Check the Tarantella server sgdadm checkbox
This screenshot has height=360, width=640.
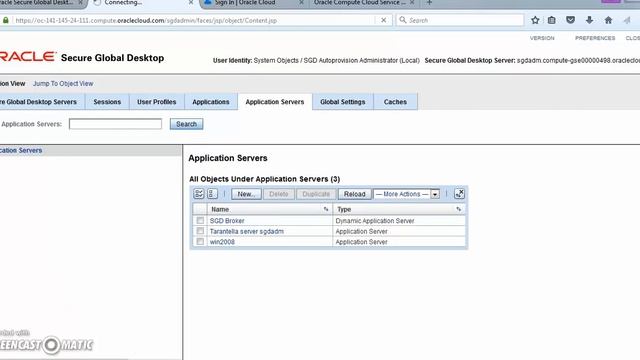[200, 231]
